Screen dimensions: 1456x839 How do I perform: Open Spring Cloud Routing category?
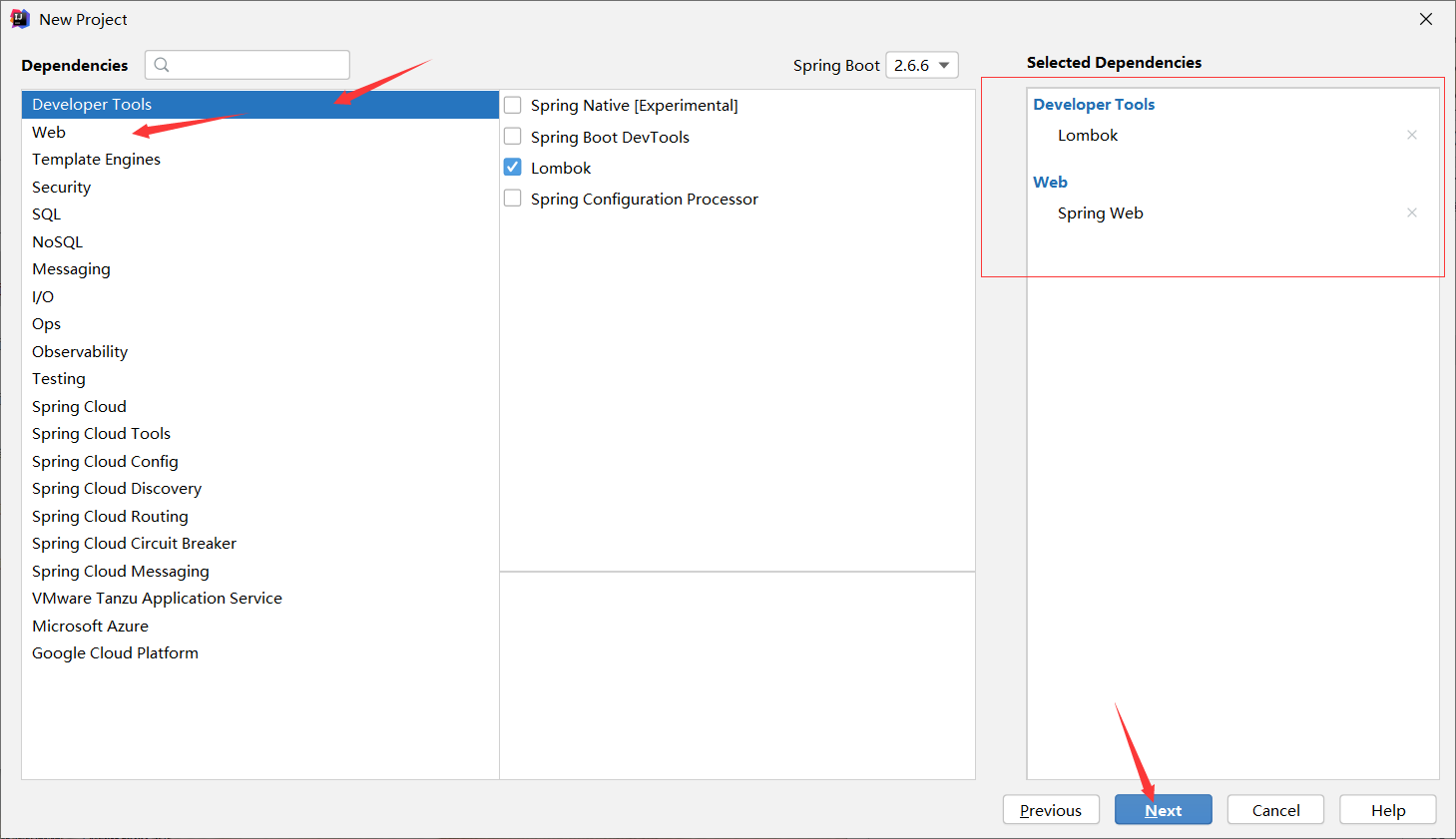pyautogui.click(x=260, y=516)
